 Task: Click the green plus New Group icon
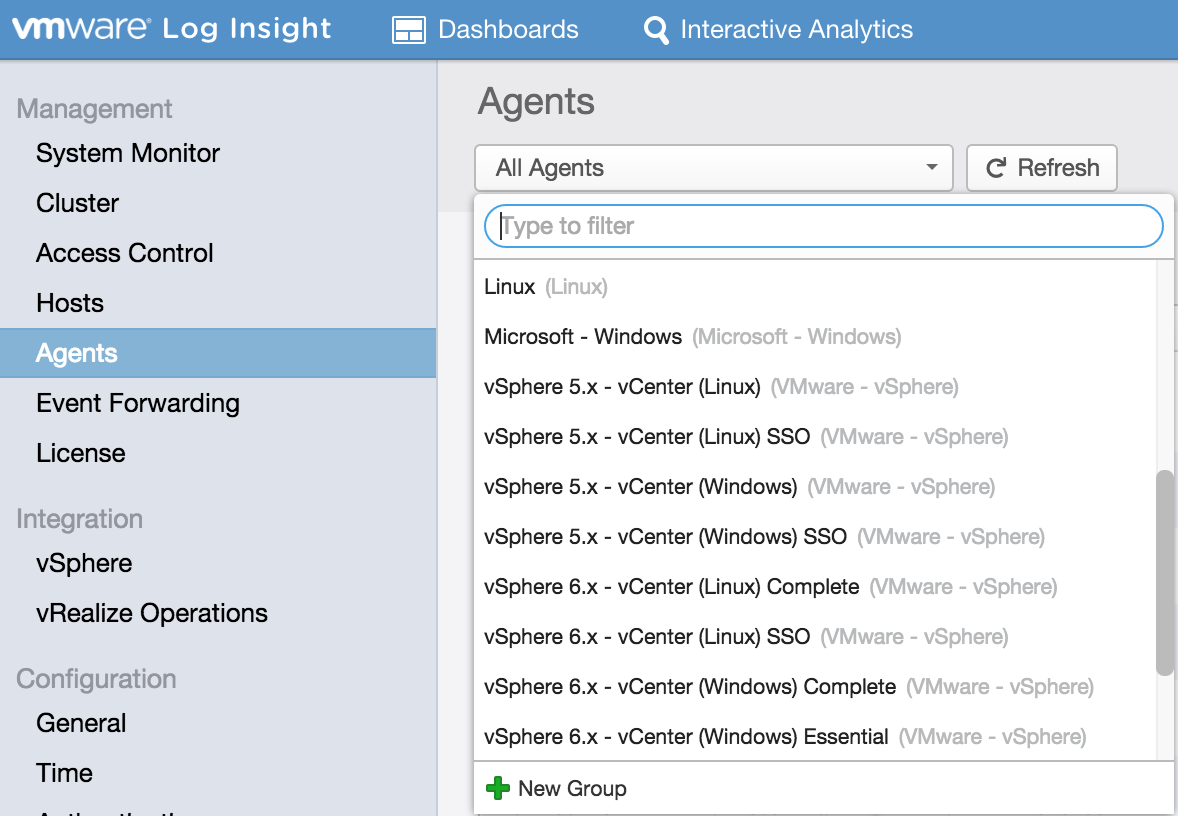coord(497,789)
